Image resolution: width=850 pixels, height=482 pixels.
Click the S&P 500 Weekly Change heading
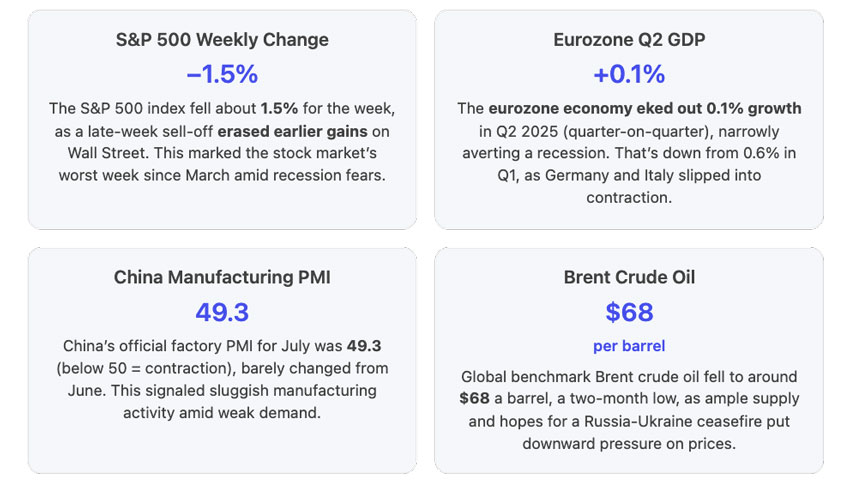pyautogui.click(x=221, y=40)
